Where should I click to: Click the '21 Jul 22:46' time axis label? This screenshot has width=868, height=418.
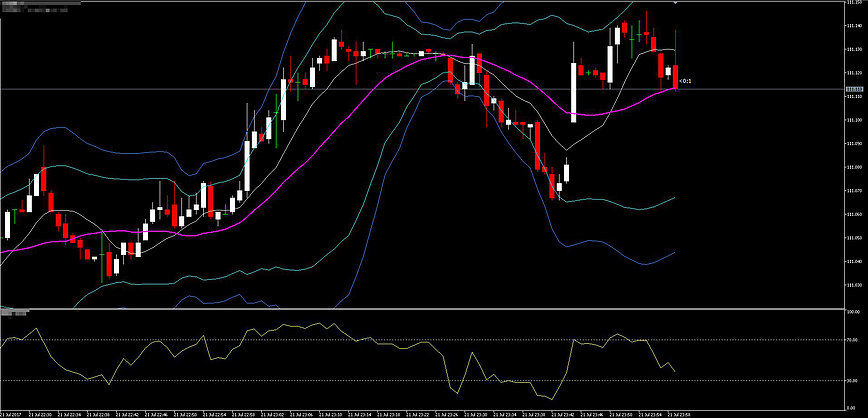(158, 415)
